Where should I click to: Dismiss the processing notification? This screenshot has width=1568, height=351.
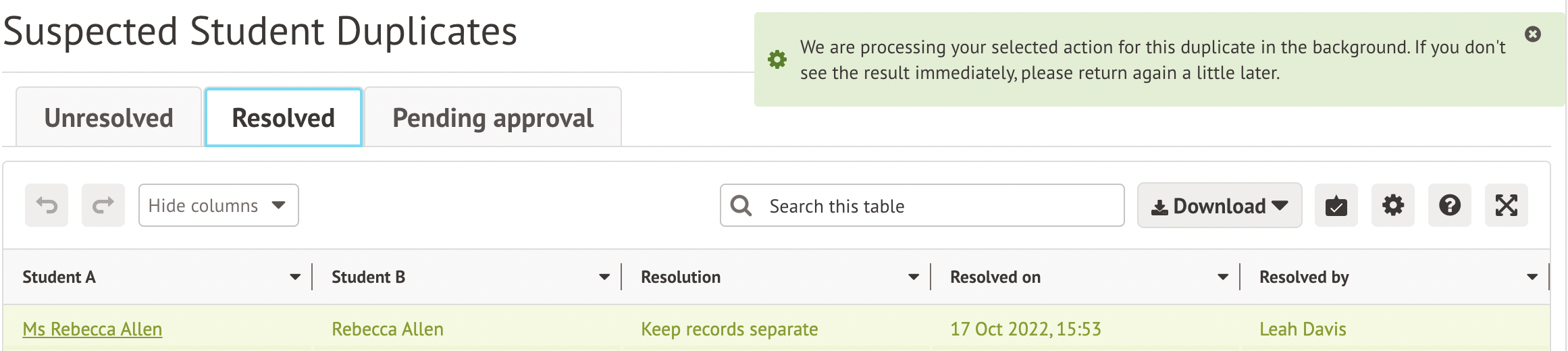coord(1533,34)
